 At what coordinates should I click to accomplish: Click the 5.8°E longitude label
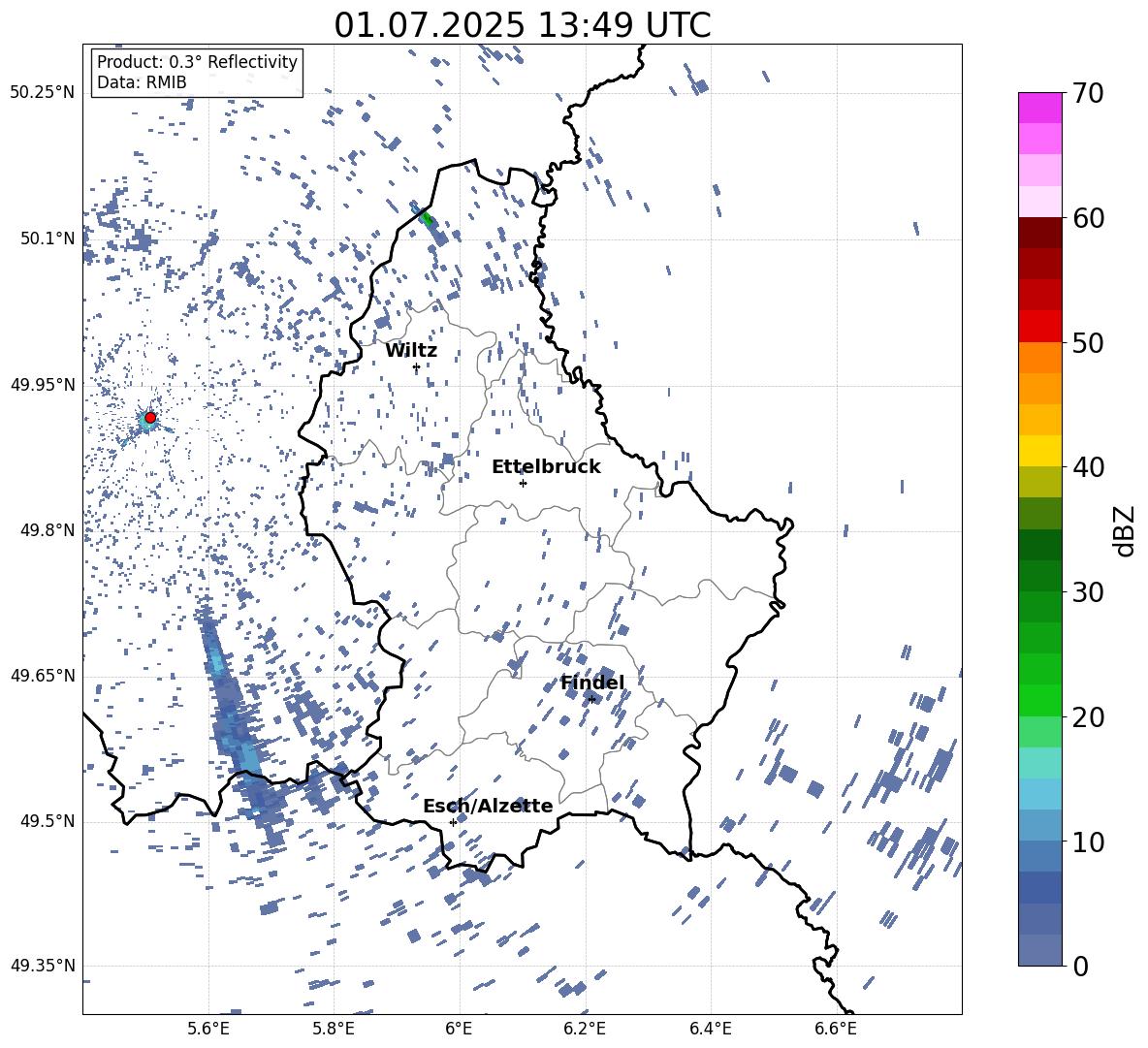coord(334,1029)
